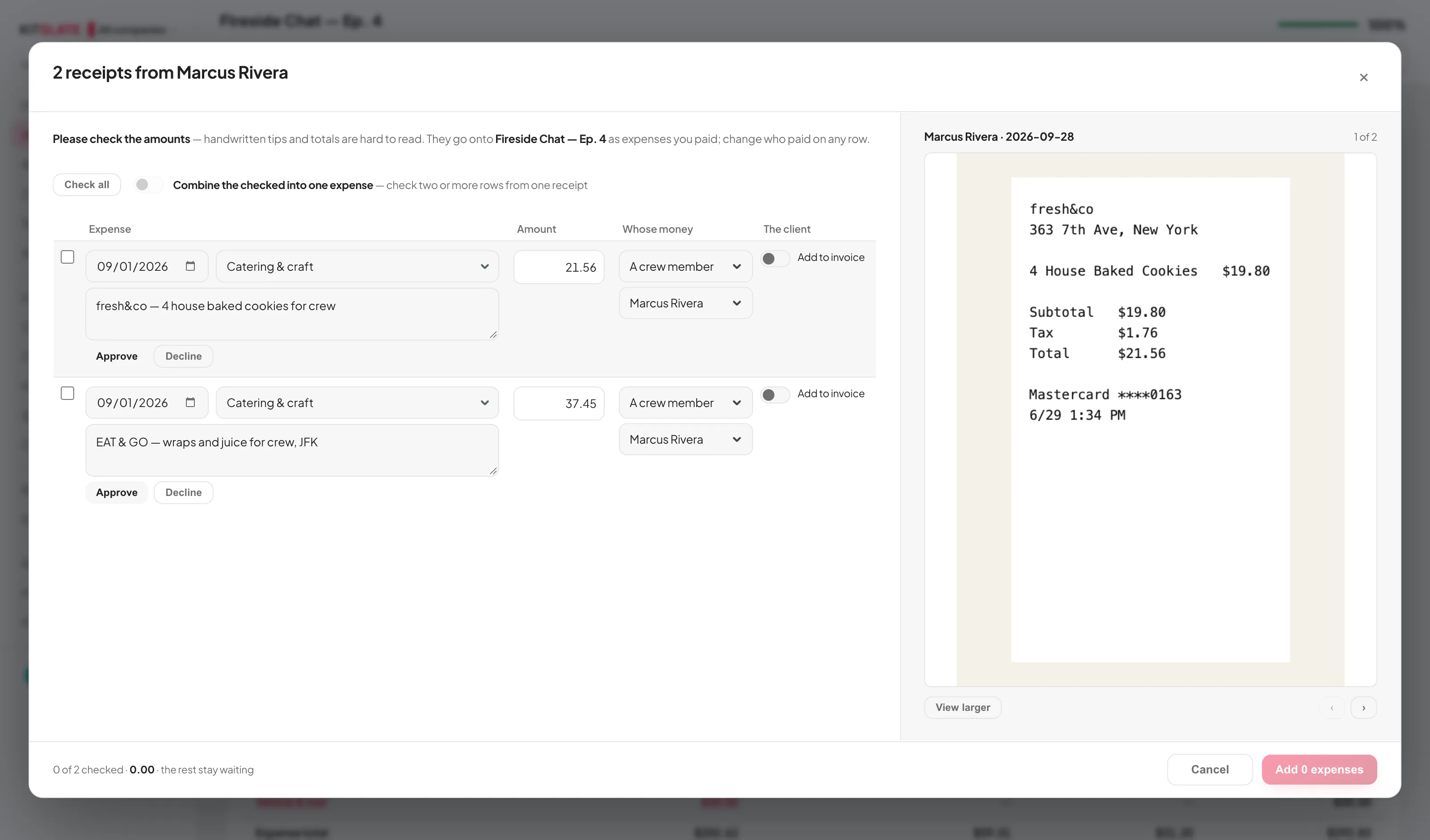Open calendar picker on the fresh&co row date

[190, 266]
